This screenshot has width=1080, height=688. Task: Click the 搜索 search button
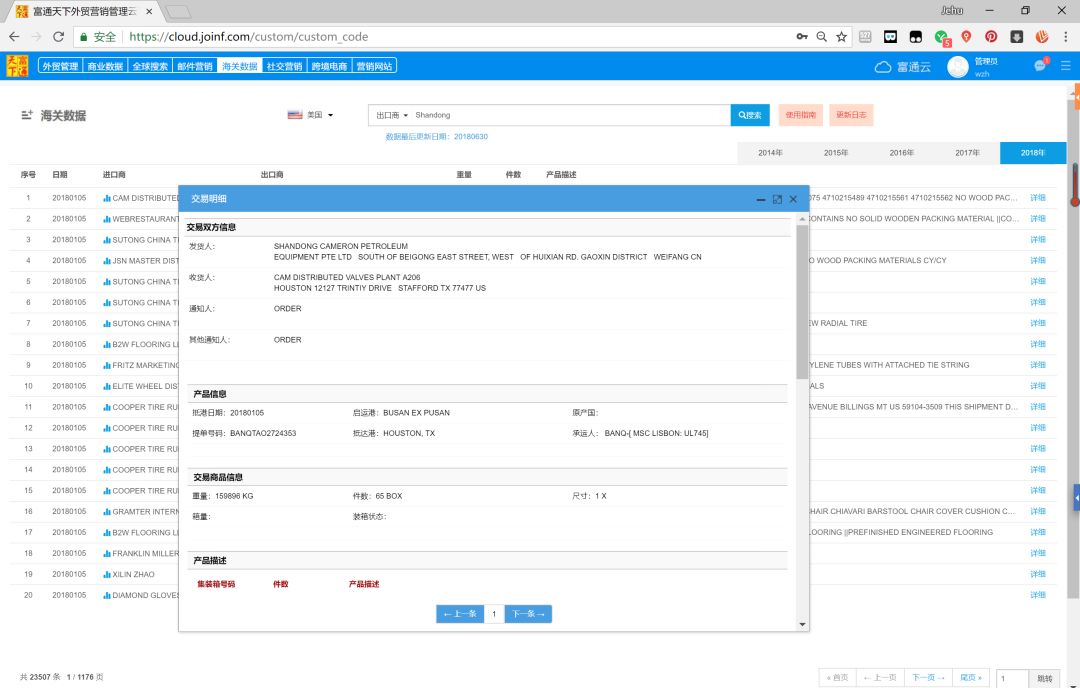pos(750,115)
